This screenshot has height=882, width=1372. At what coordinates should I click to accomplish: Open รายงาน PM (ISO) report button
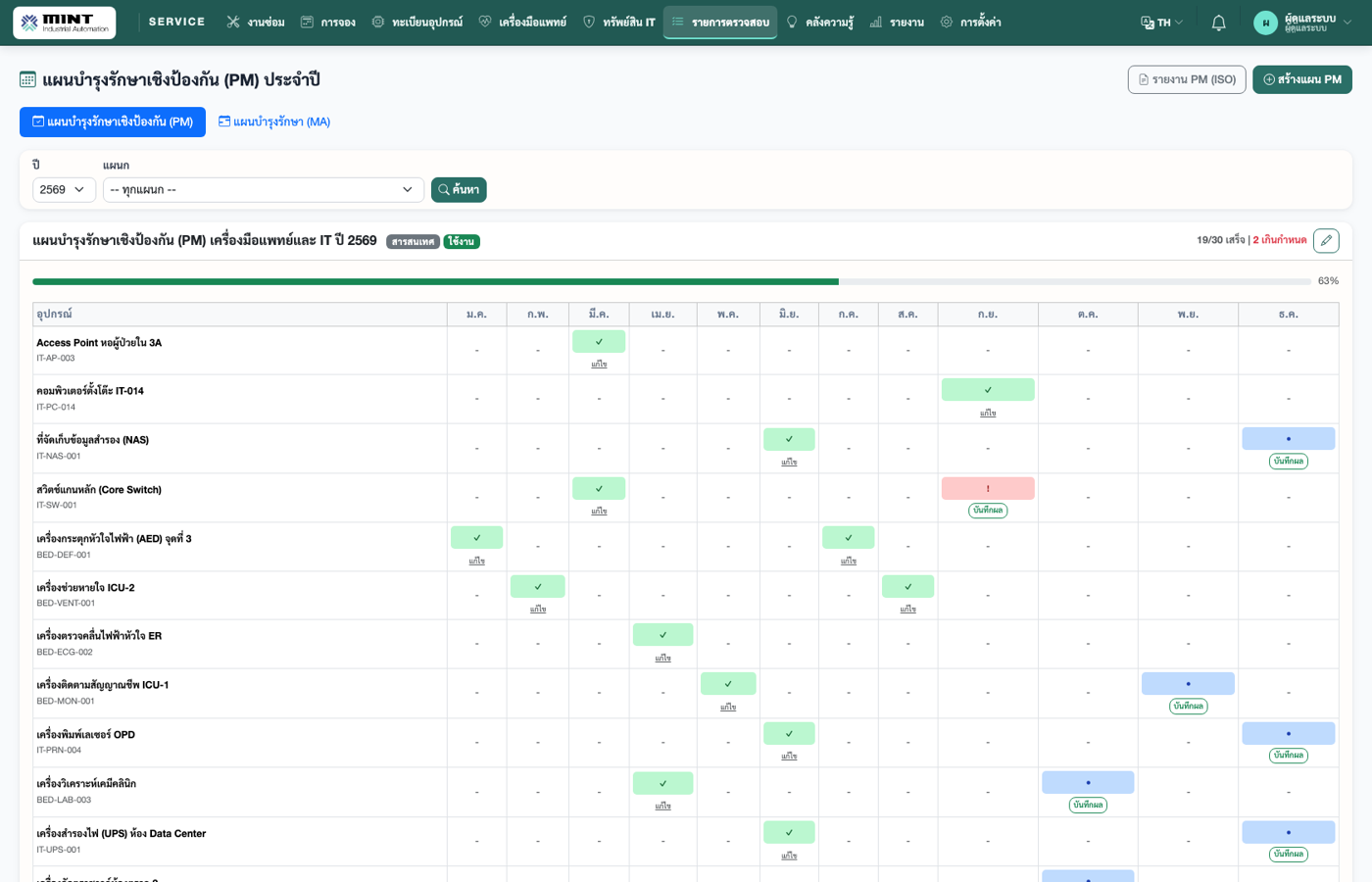coord(1187,79)
